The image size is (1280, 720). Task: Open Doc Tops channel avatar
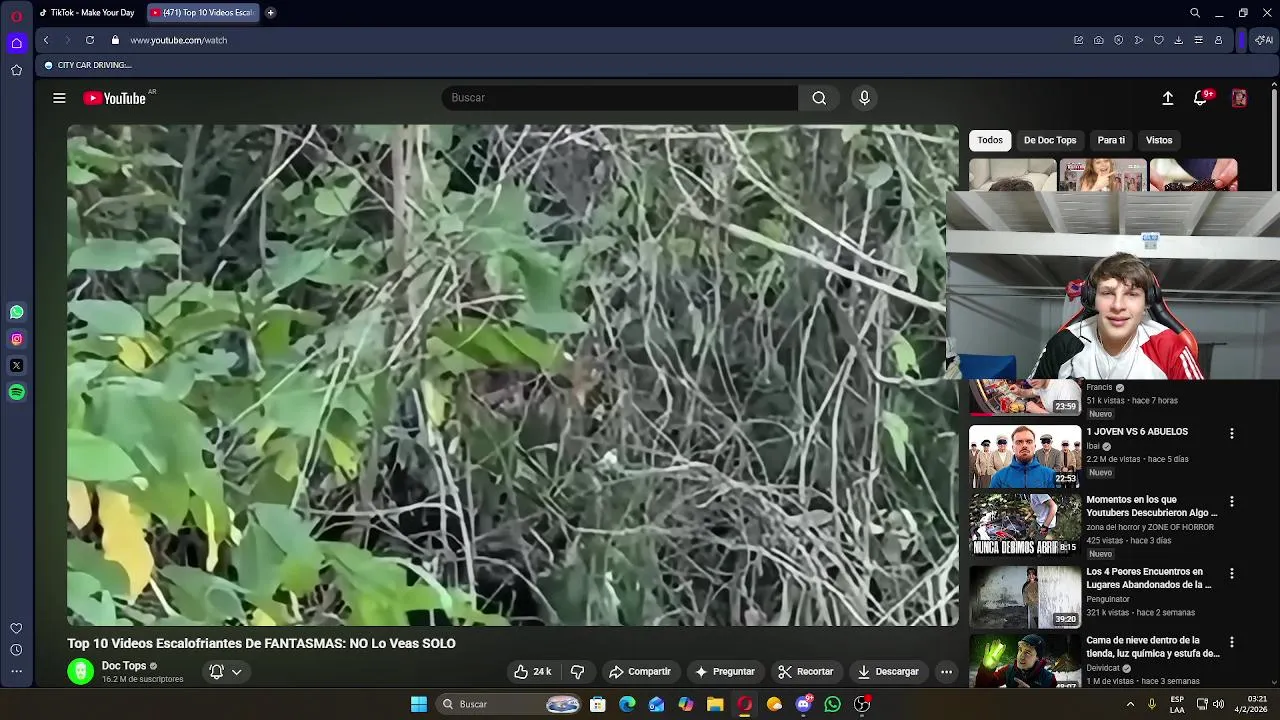(x=81, y=672)
